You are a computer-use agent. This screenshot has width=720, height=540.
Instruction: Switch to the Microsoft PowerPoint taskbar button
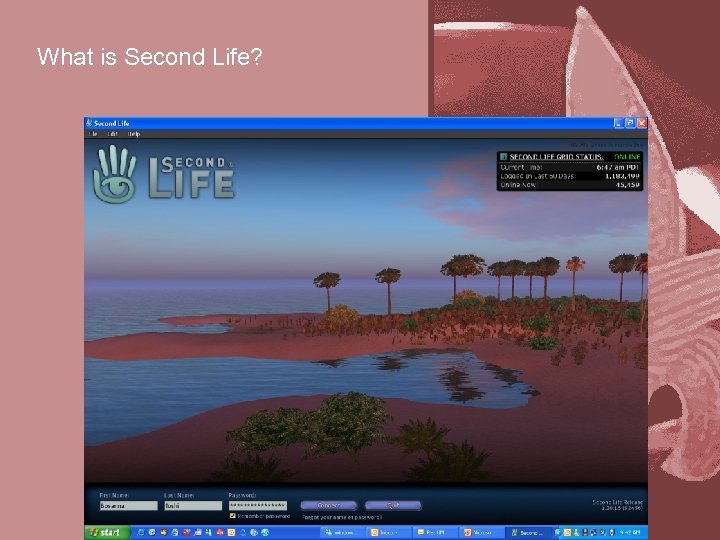[481, 533]
